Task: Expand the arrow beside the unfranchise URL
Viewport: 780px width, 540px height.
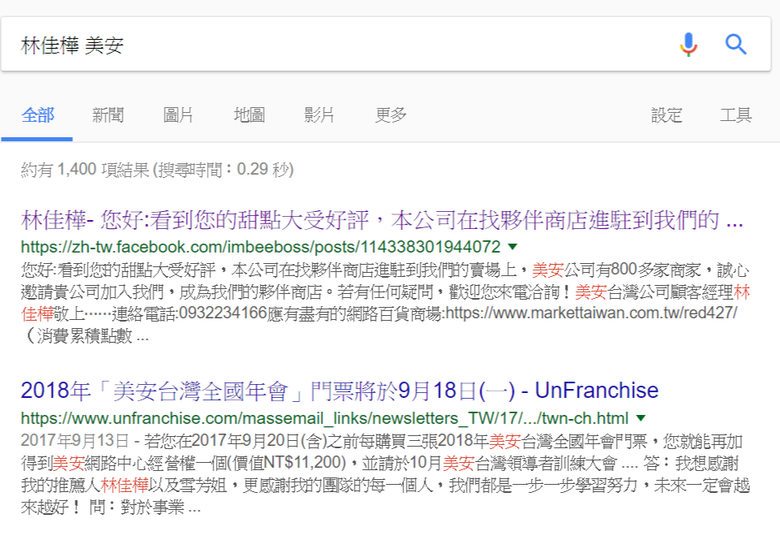Action: pos(641,417)
